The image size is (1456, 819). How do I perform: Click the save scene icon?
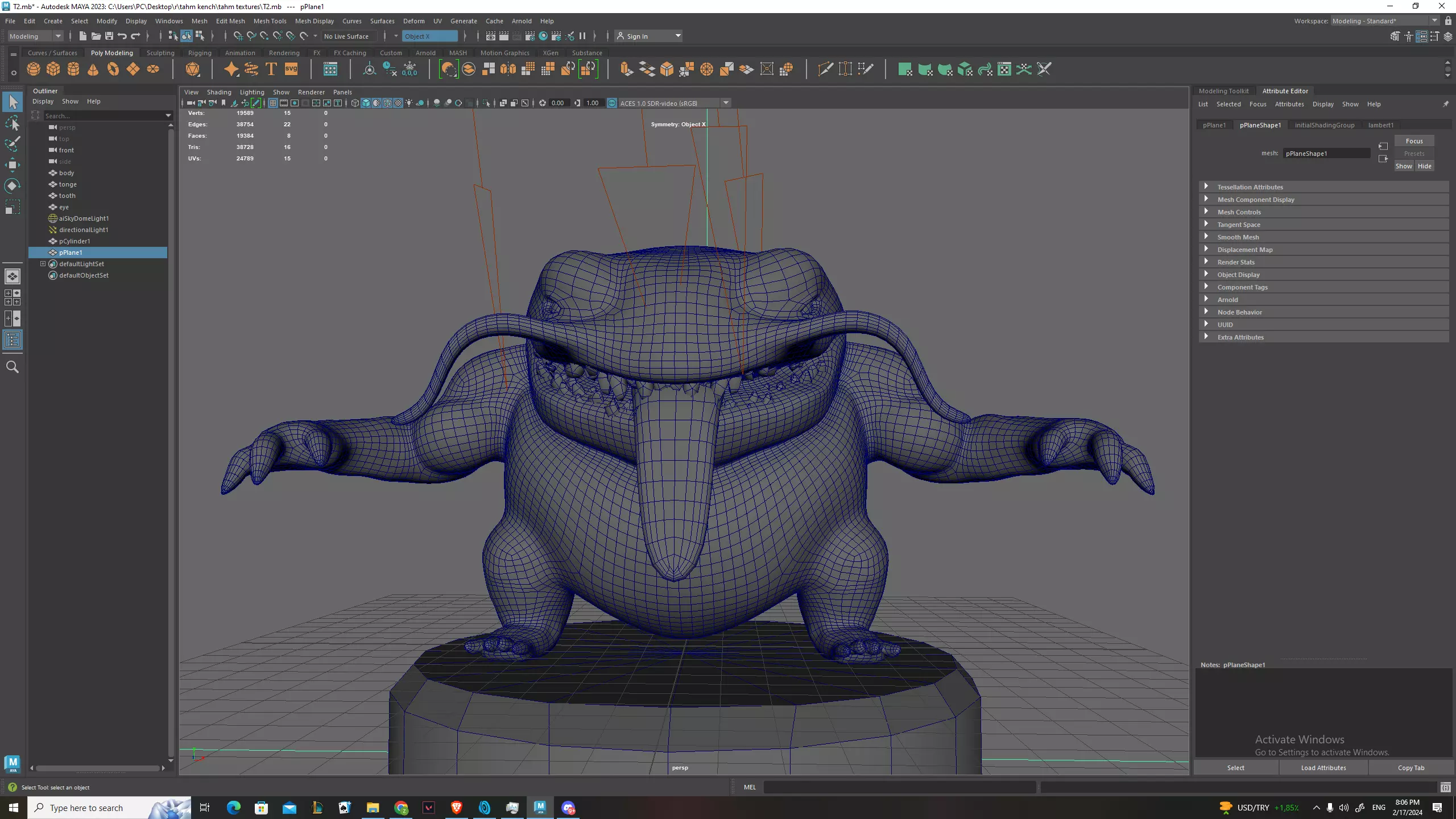click(109, 36)
